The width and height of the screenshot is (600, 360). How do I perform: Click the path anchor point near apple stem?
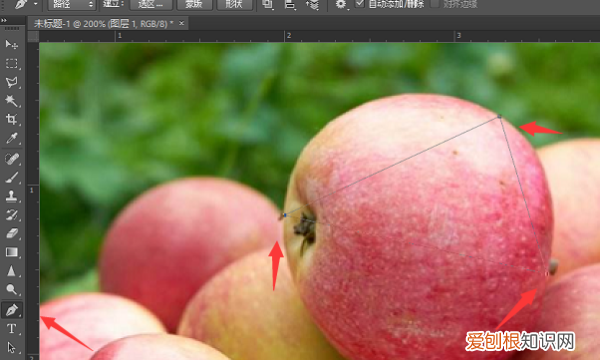284,215
